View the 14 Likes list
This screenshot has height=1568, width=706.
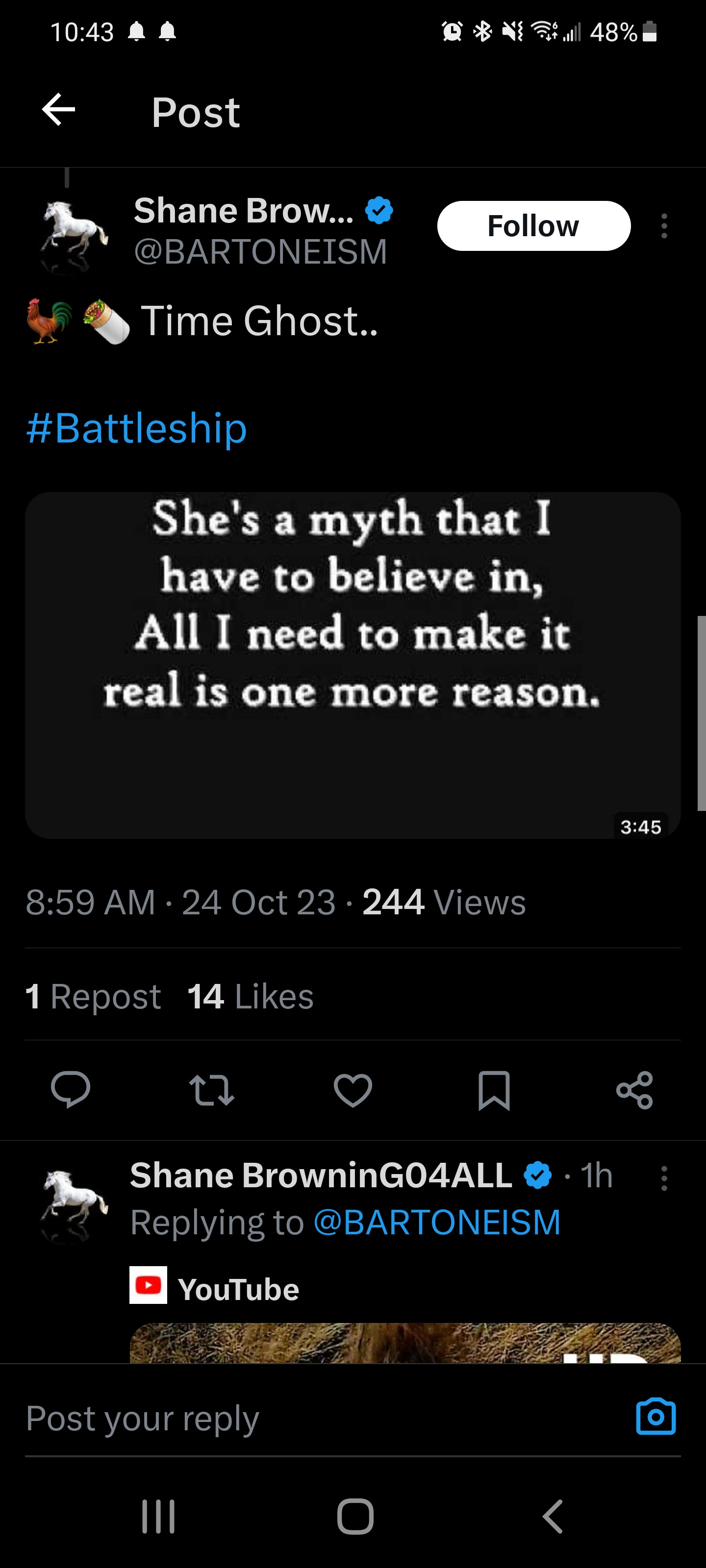tap(251, 997)
